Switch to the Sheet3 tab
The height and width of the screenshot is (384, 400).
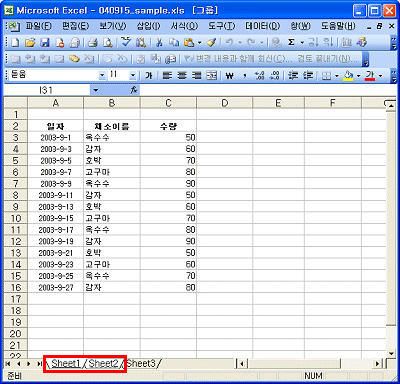(141, 363)
